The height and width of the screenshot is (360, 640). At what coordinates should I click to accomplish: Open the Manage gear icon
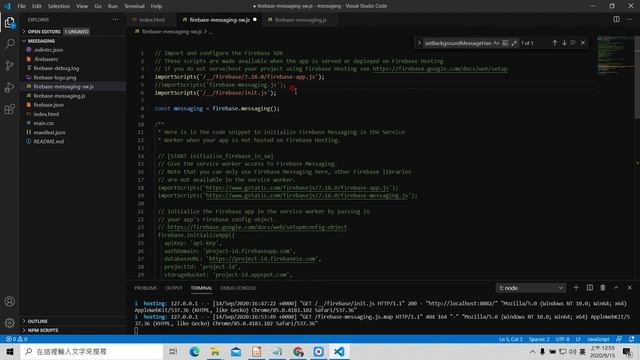tap(9, 323)
